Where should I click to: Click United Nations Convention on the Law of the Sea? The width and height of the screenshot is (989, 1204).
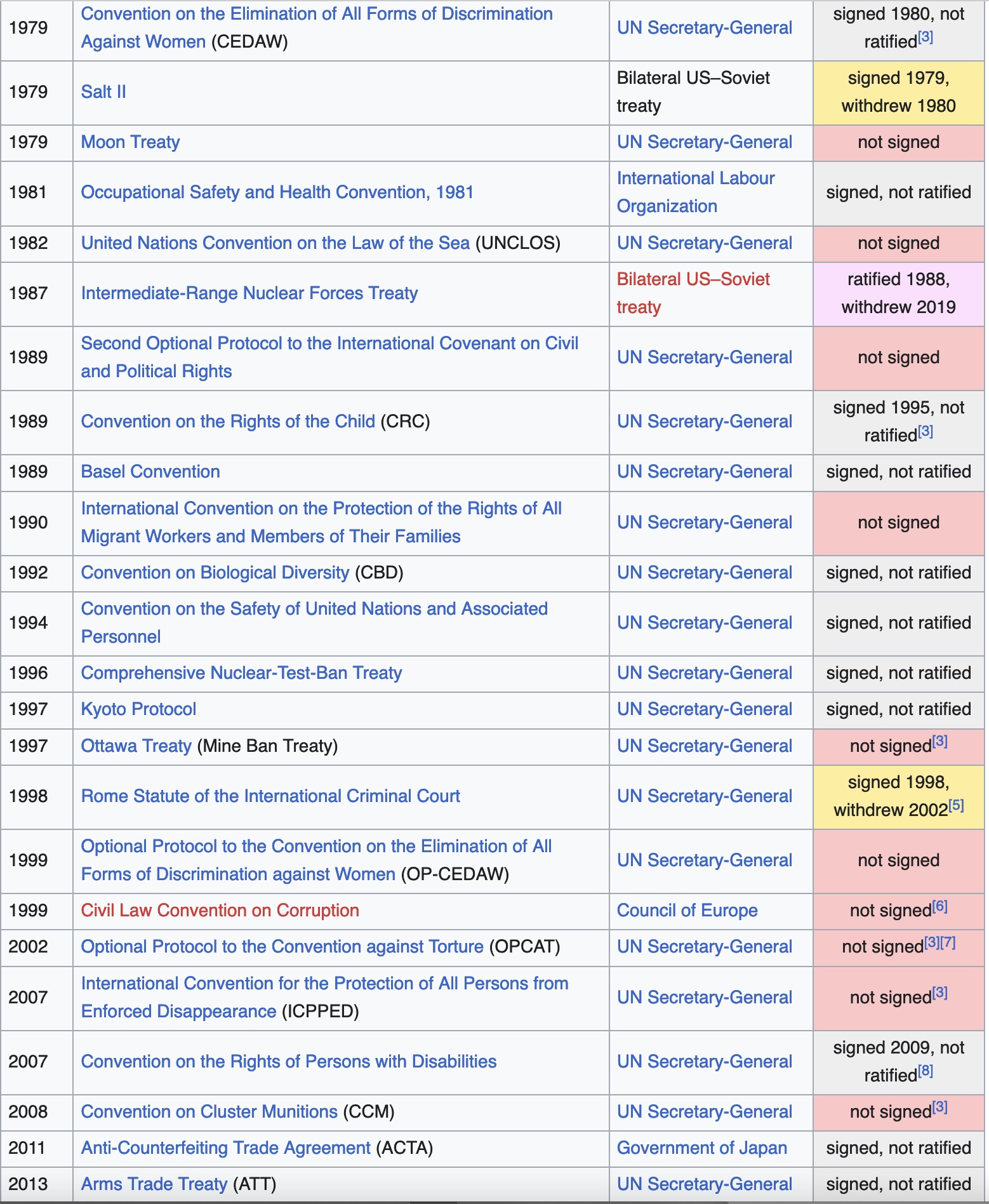click(x=275, y=243)
